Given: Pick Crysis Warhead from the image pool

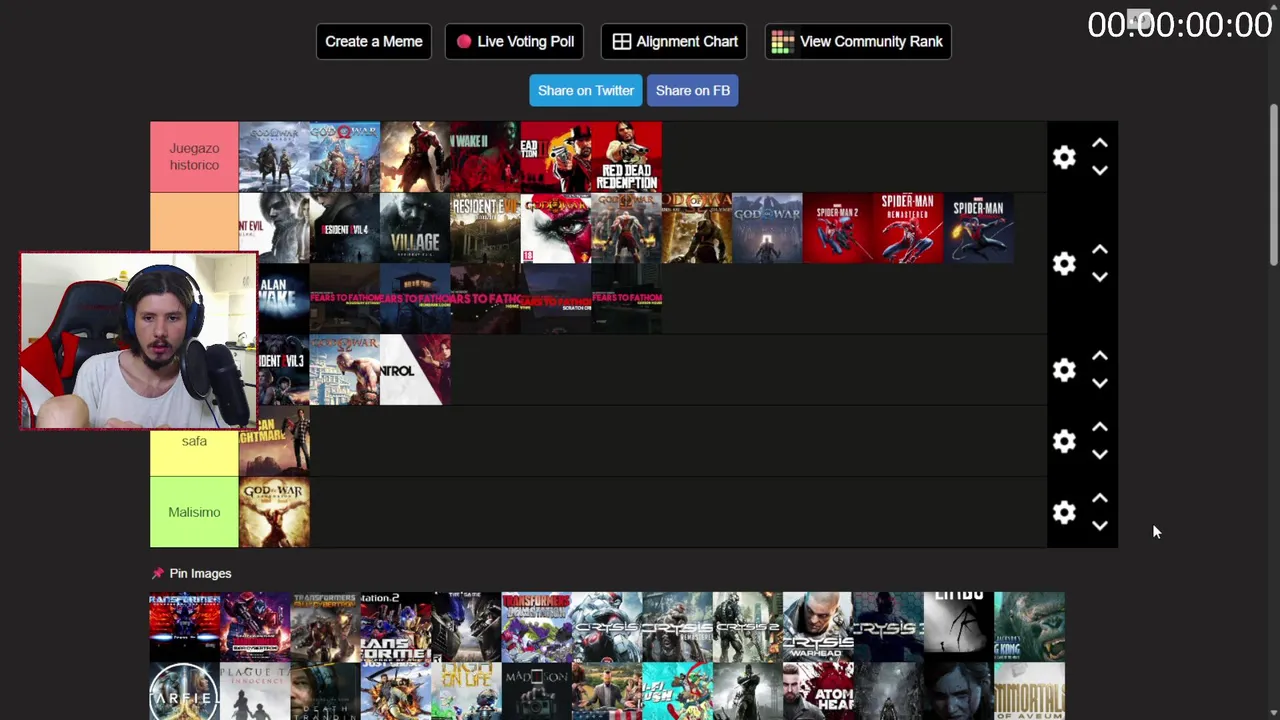Looking at the screenshot, I should (x=818, y=627).
